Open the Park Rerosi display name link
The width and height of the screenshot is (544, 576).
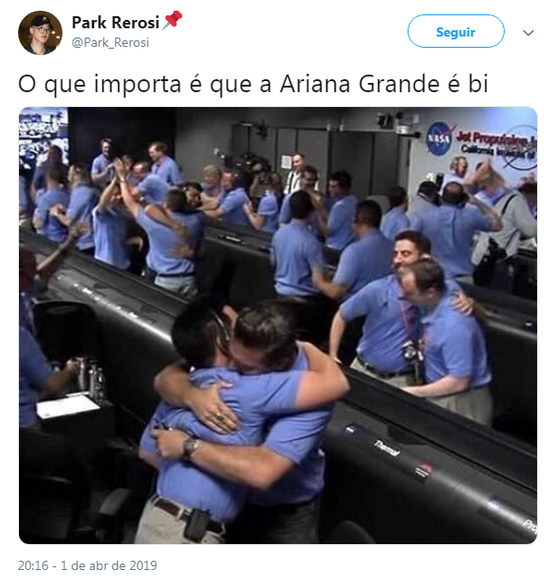click(x=115, y=22)
